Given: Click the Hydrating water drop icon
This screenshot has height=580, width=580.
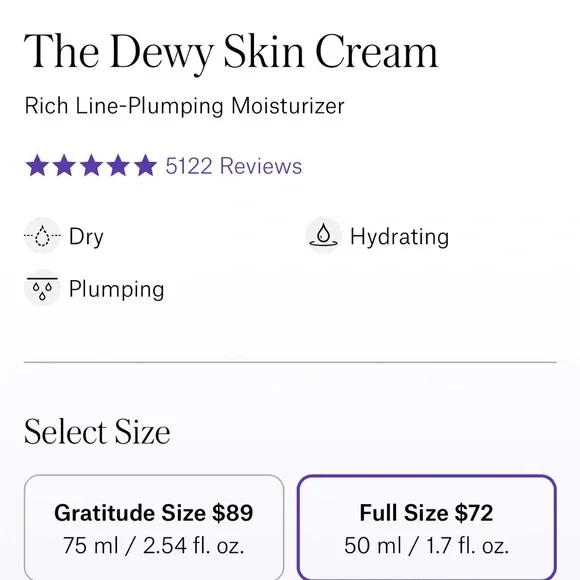Looking at the screenshot, I should point(323,236).
